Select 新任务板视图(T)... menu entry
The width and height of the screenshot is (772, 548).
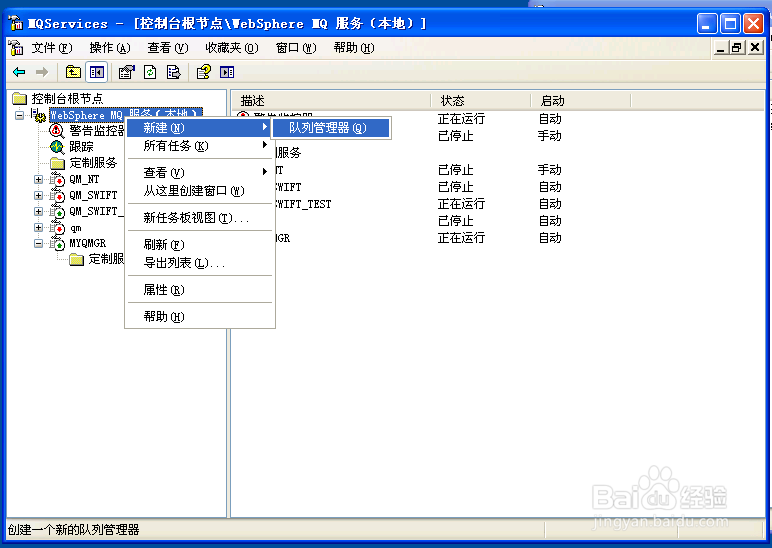click(x=198, y=218)
